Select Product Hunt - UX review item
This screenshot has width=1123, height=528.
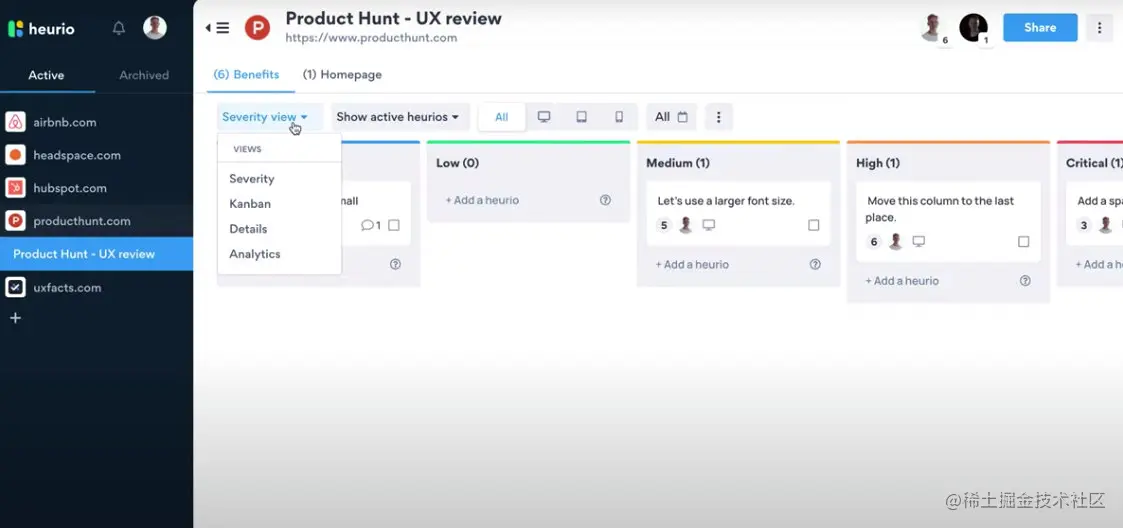(96, 254)
